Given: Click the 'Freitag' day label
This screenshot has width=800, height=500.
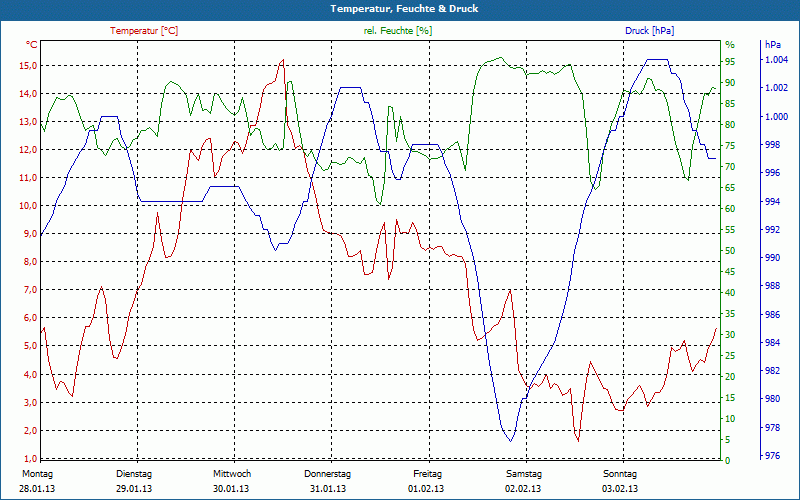Looking at the screenshot, I should (x=428, y=474).
